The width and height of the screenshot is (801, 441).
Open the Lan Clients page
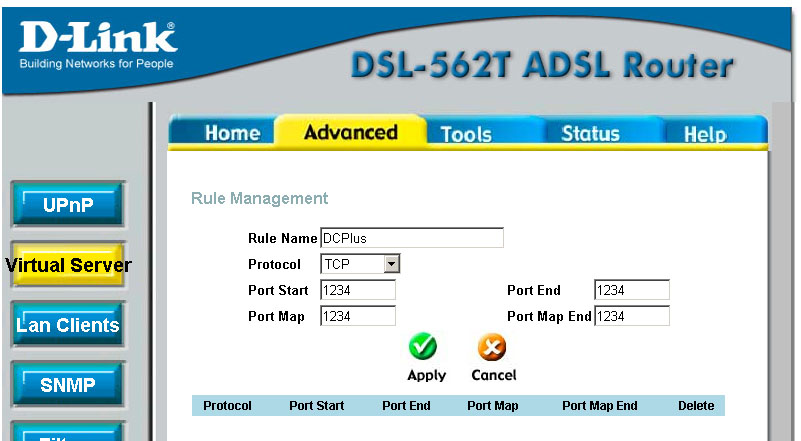pyautogui.click(x=68, y=325)
